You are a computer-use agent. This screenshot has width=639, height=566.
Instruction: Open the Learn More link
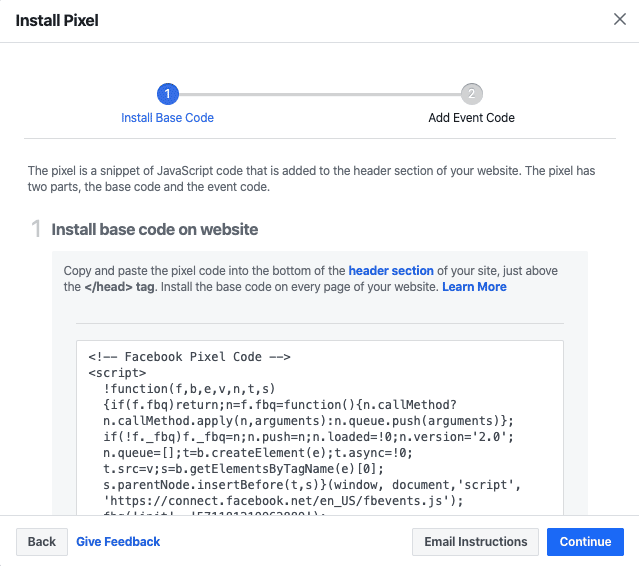coord(474,287)
